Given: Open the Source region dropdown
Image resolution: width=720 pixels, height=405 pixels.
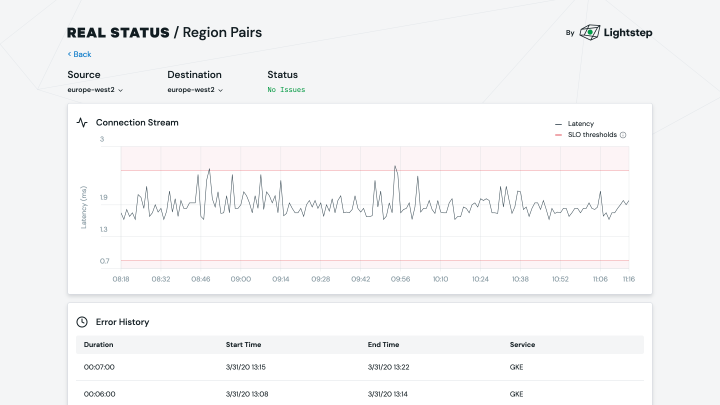Looking at the screenshot, I should point(95,90).
